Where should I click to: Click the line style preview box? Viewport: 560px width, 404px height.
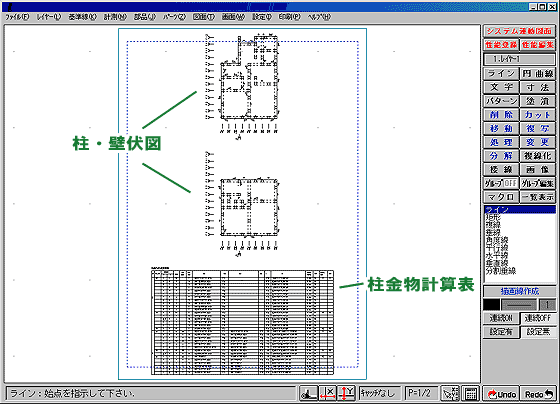pyautogui.click(x=519, y=305)
